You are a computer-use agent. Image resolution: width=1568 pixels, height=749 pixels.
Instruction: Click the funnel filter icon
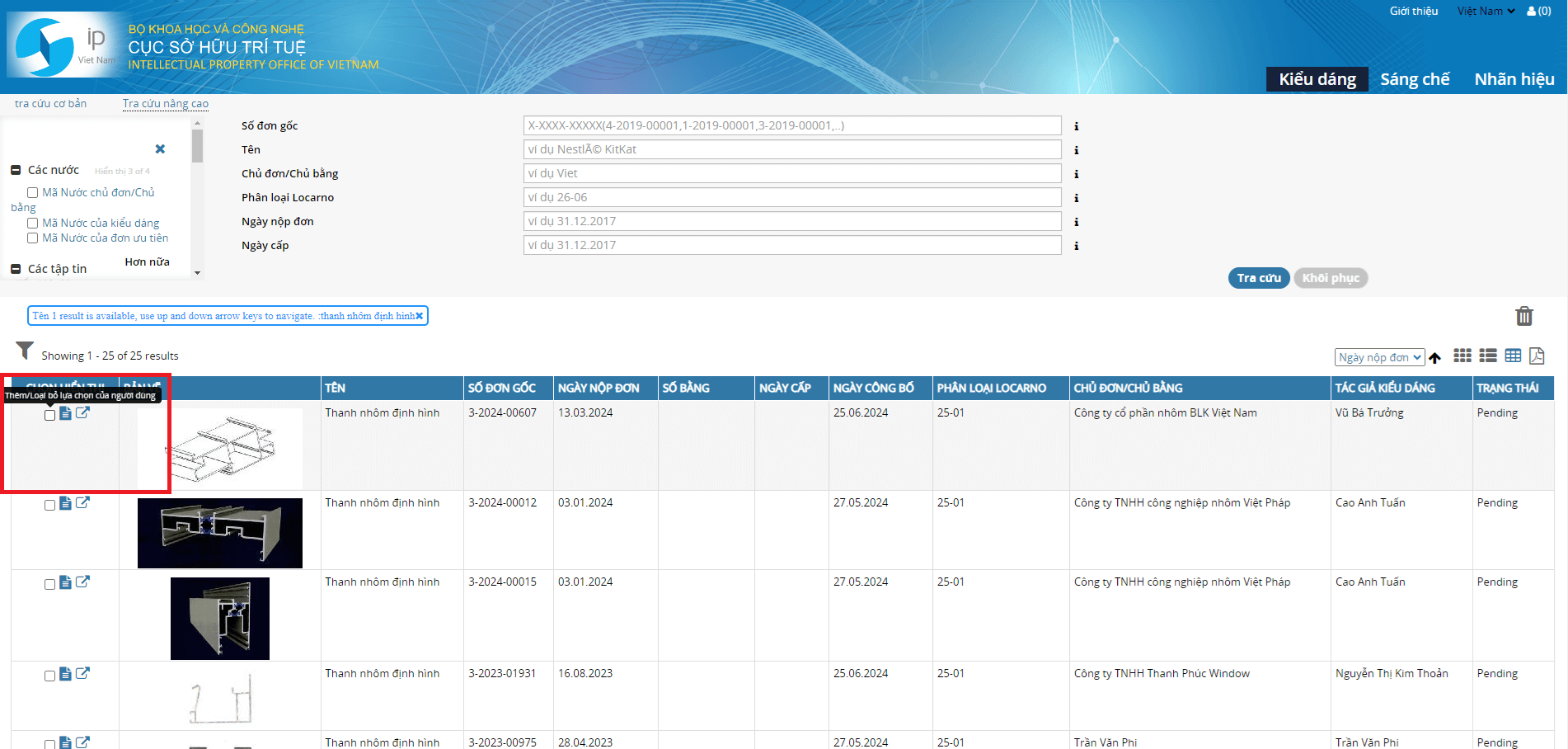(25, 351)
